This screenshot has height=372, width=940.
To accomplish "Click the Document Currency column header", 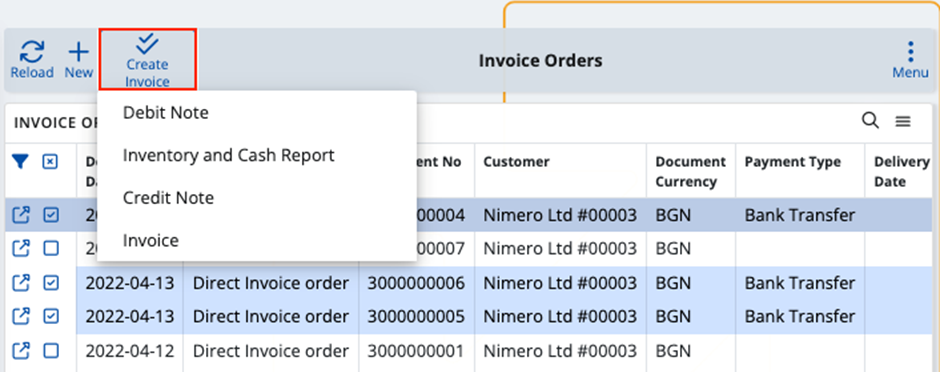I will click(691, 171).
